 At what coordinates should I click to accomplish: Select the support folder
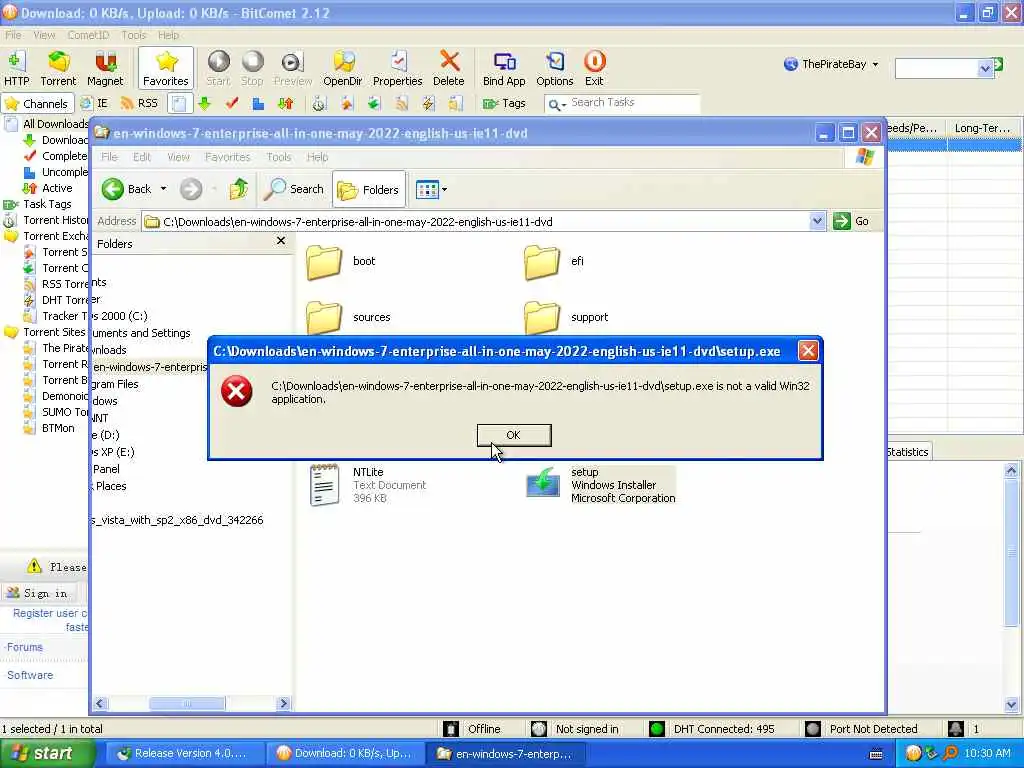pyautogui.click(x=566, y=317)
